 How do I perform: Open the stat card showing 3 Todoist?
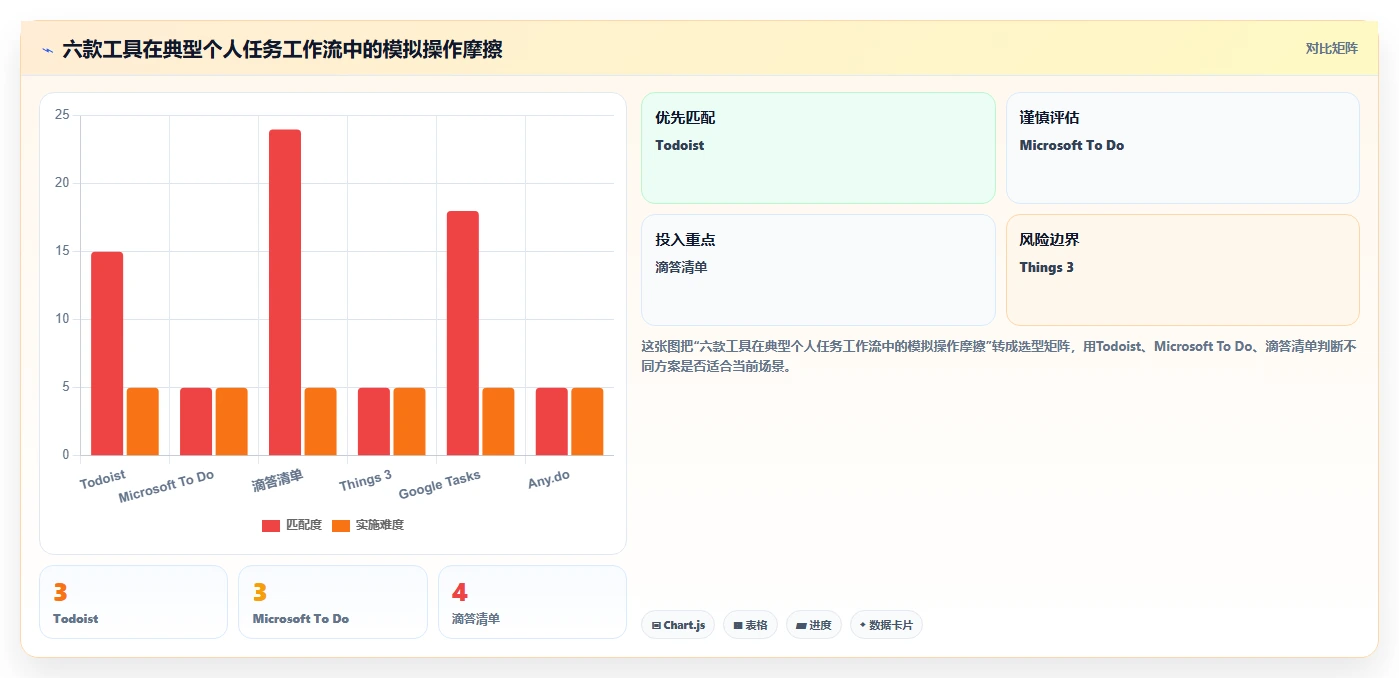click(134, 602)
